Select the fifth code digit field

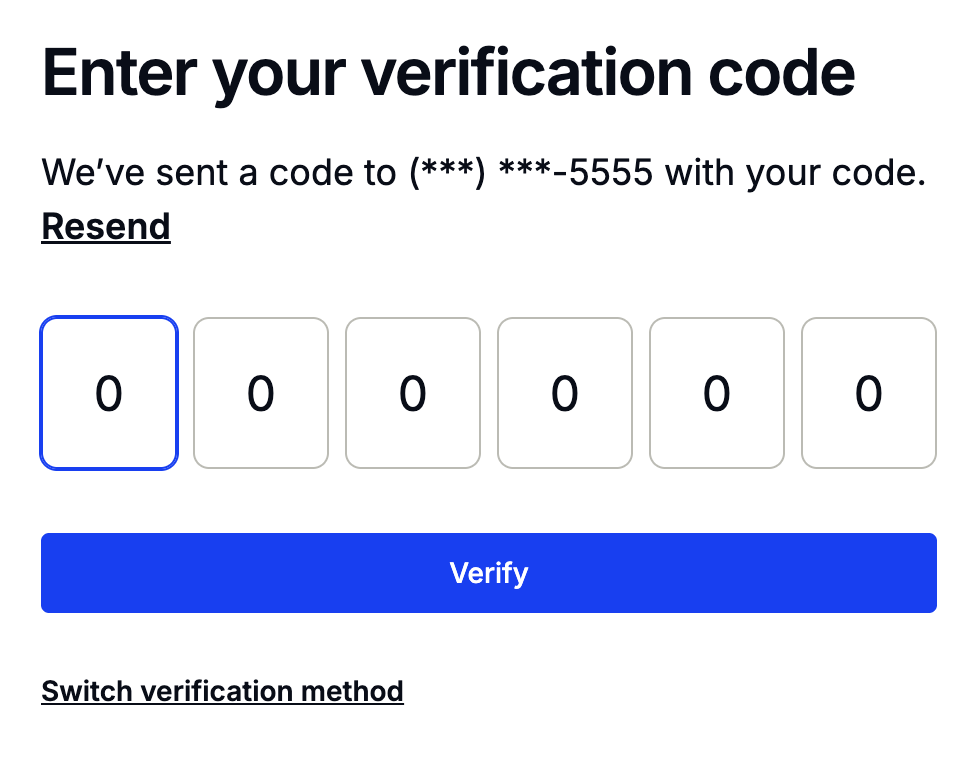[x=717, y=393]
